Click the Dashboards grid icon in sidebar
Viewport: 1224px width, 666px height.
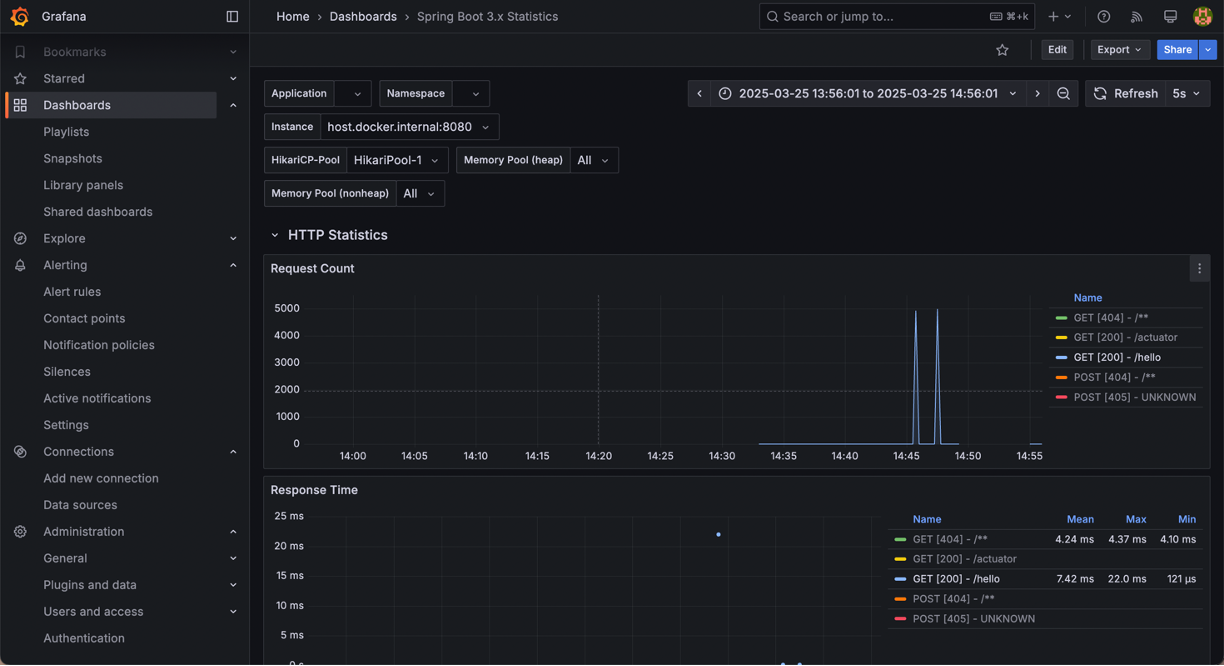pos(20,105)
